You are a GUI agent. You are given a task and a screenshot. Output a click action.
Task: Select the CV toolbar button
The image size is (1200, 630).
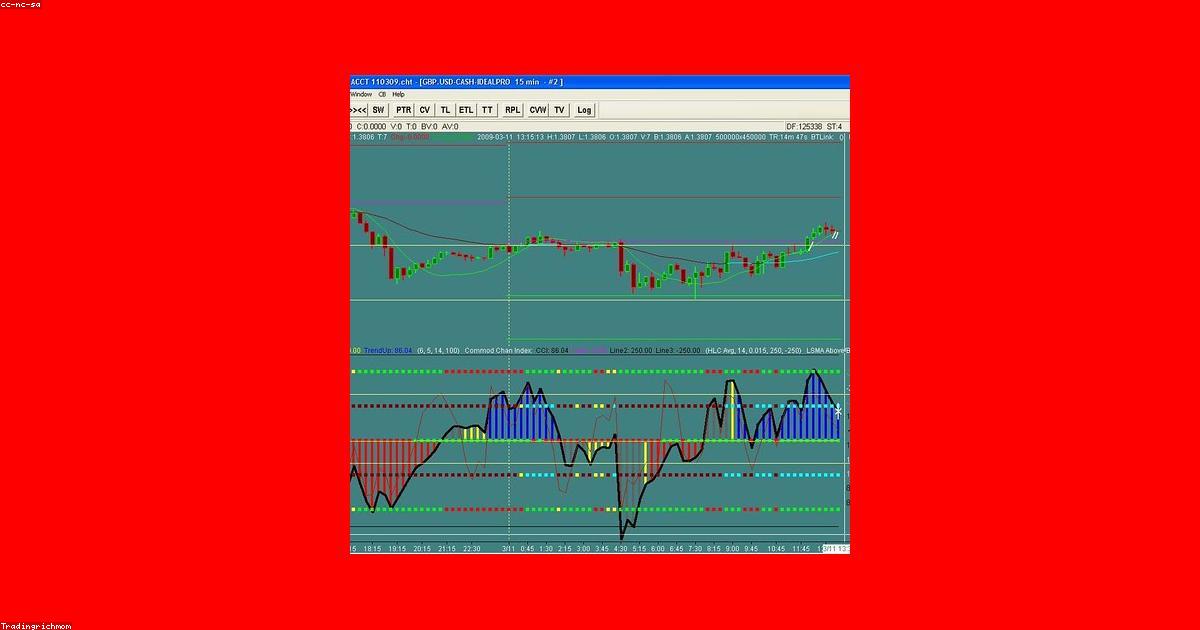(425, 110)
